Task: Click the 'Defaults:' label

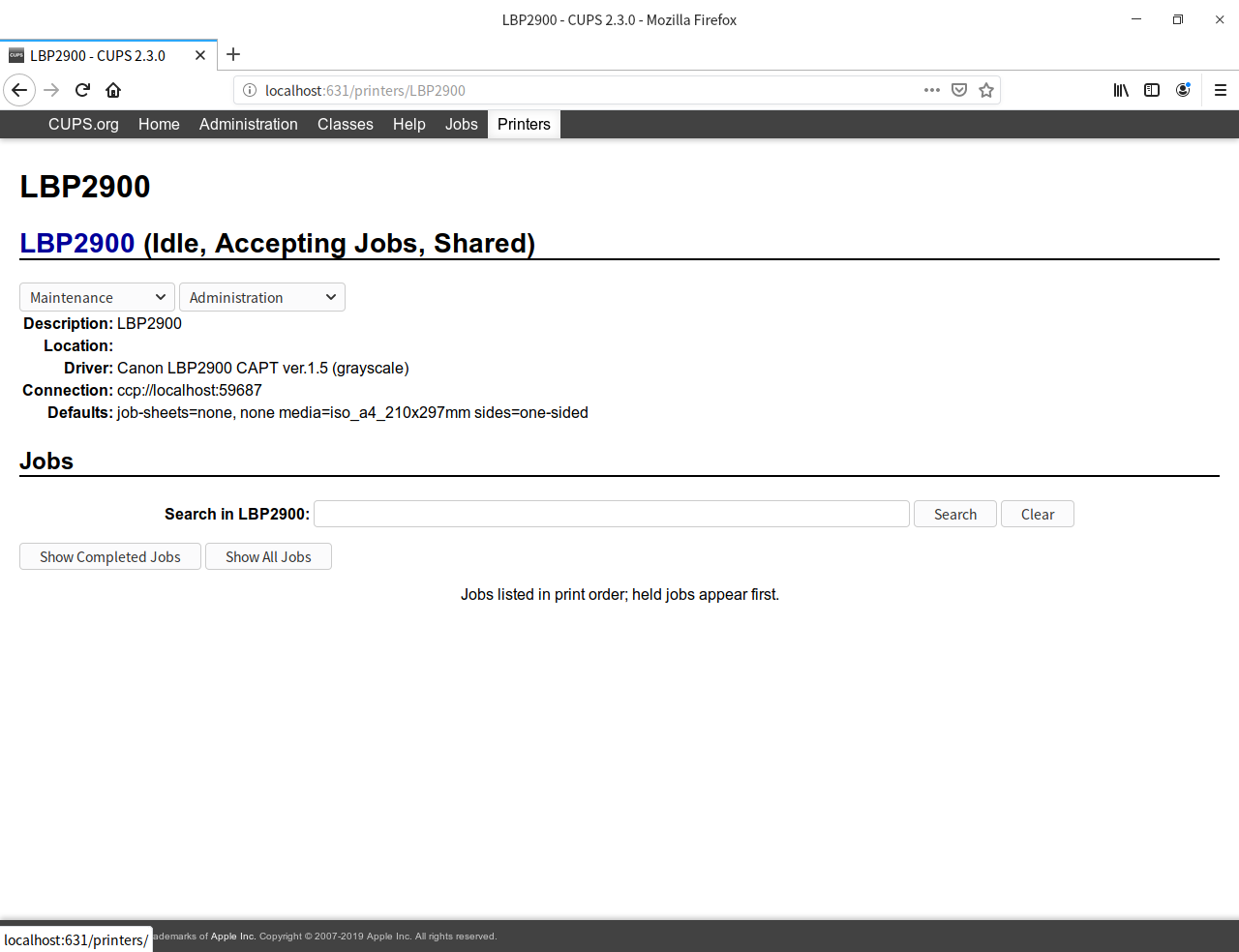Action: [80, 412]
